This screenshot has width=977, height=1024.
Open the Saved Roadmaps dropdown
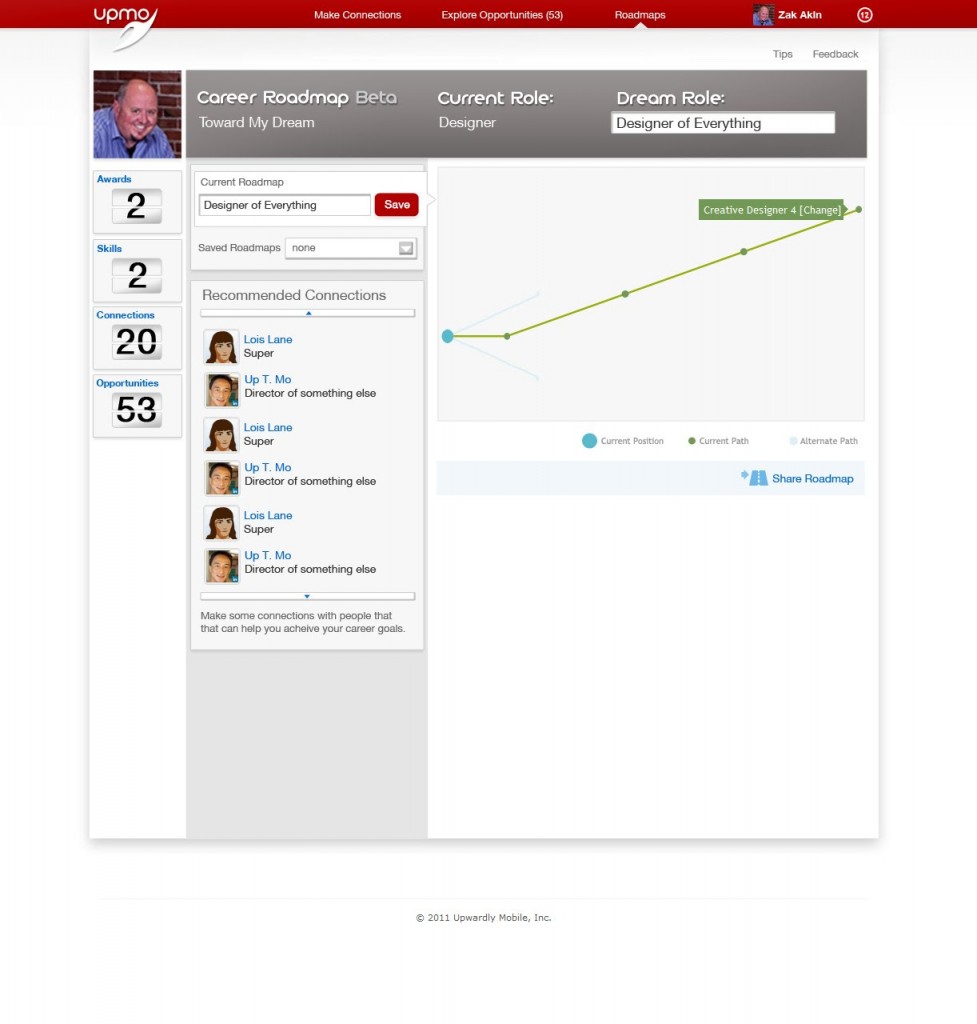coord(351,248)
